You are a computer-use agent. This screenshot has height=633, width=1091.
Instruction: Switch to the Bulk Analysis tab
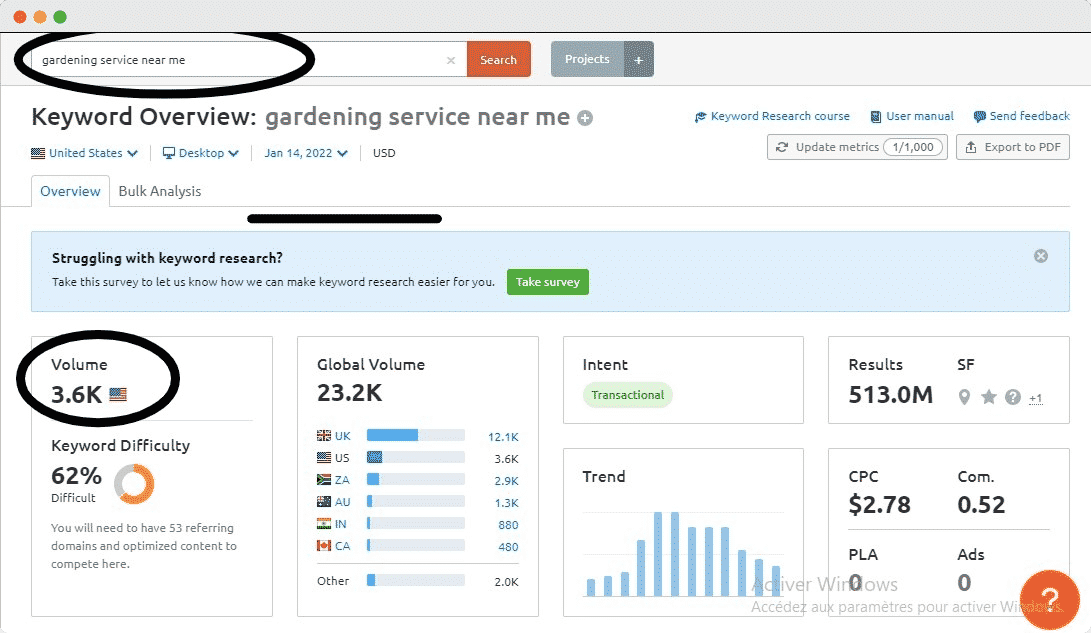pos(159,191)
